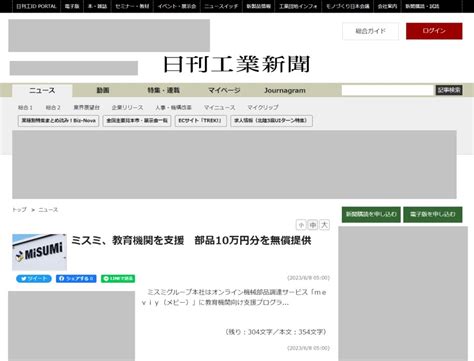Open the Journagram tab
The width and height of the screenshot is (474, 361).
285,90
